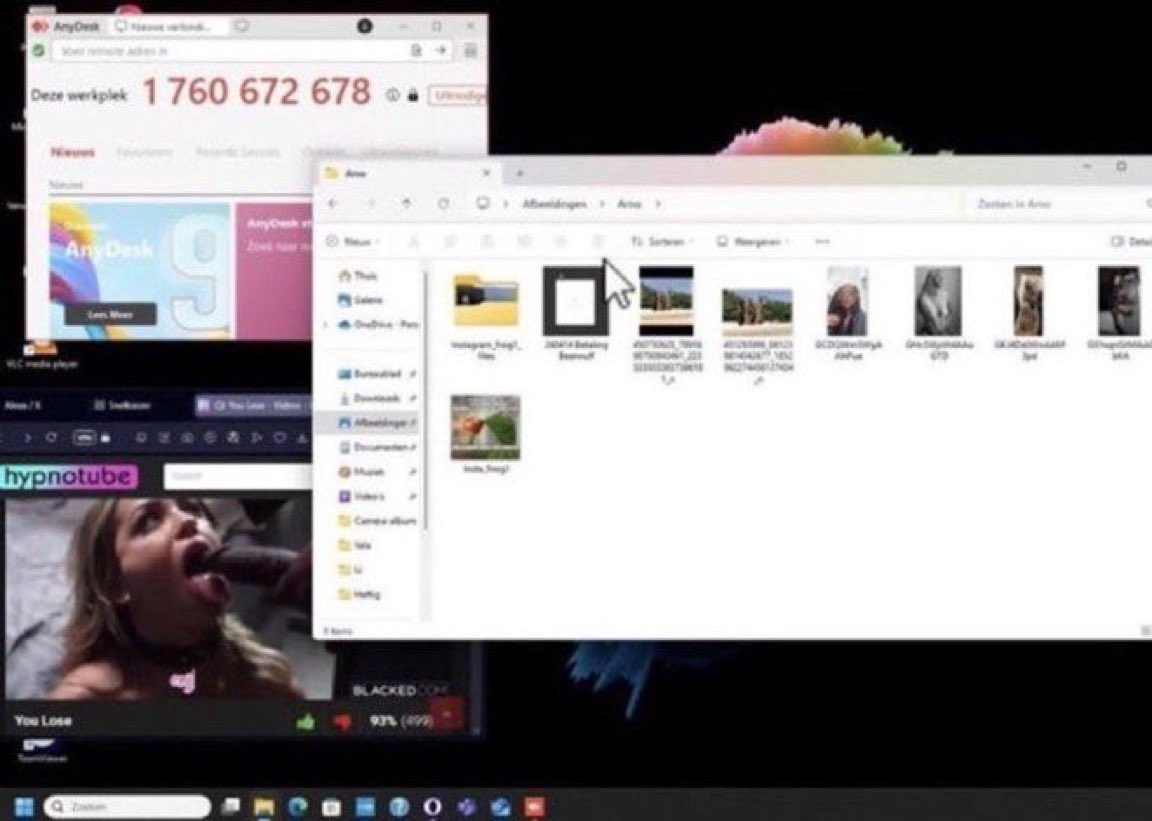Open the VLC media player desktop icon
1152x821 pixels.
coord(42,353)
